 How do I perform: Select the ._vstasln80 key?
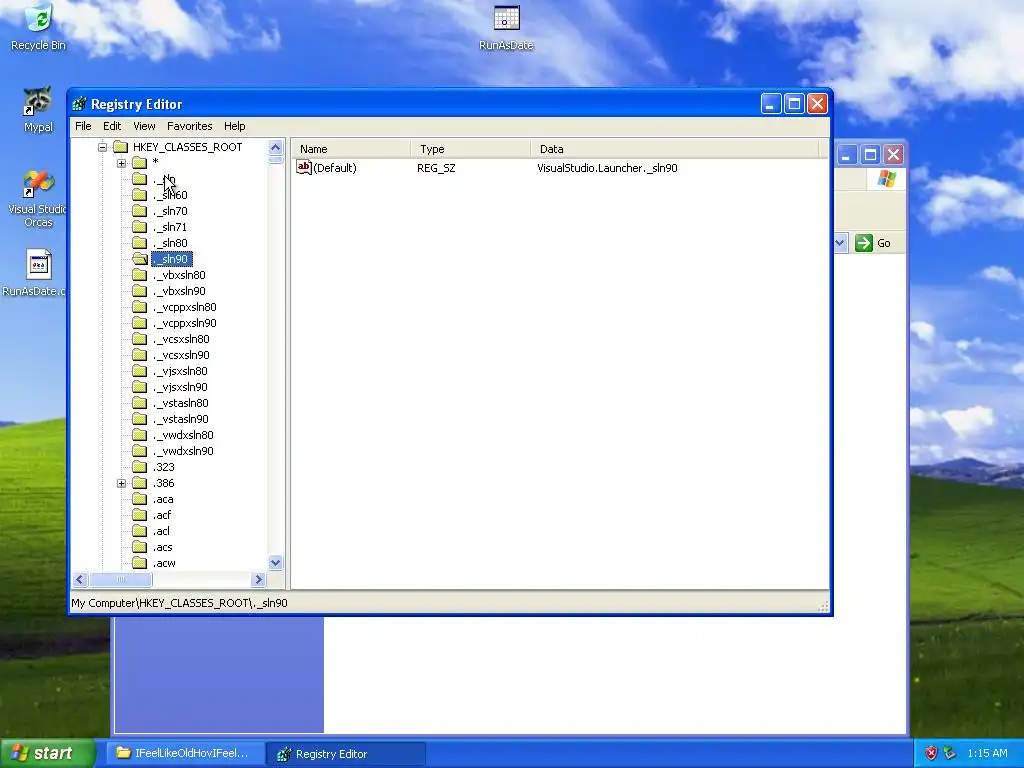click(x=181, y=403)
